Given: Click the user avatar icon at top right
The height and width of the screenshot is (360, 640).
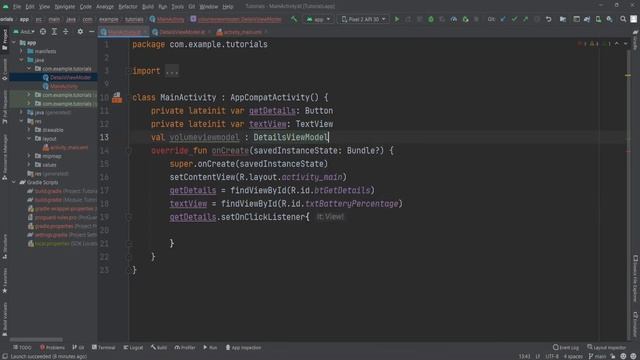Looking at the screenshot, I should tap(633, 19).
